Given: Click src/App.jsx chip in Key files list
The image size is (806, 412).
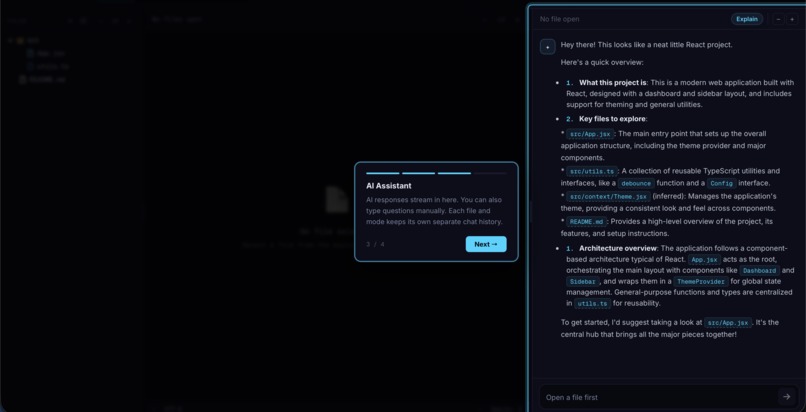Looking at the screenshot, I should tap(590, 134).
